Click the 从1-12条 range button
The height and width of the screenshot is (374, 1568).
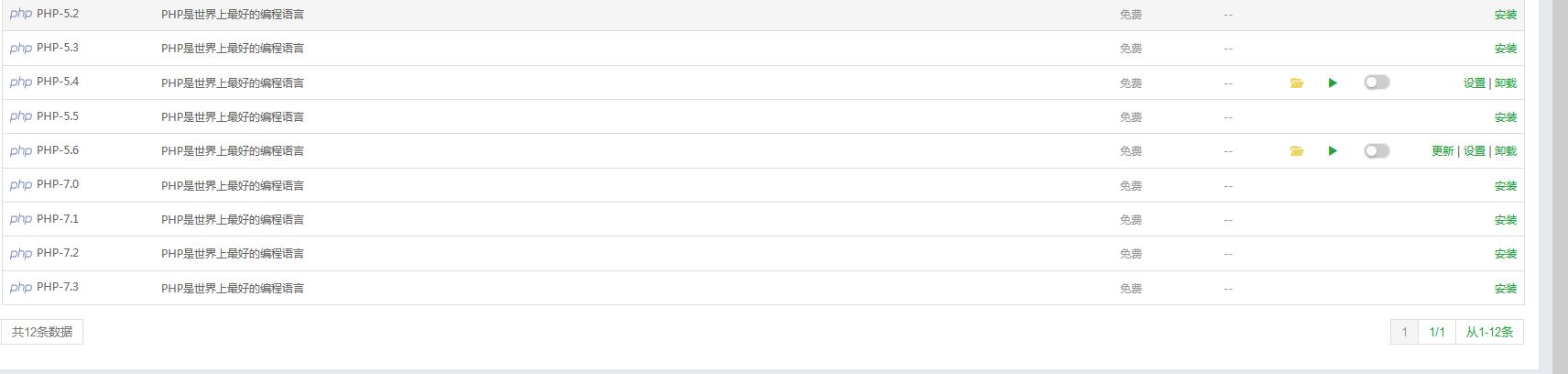pyautogui.click(x=1489, y=332)
